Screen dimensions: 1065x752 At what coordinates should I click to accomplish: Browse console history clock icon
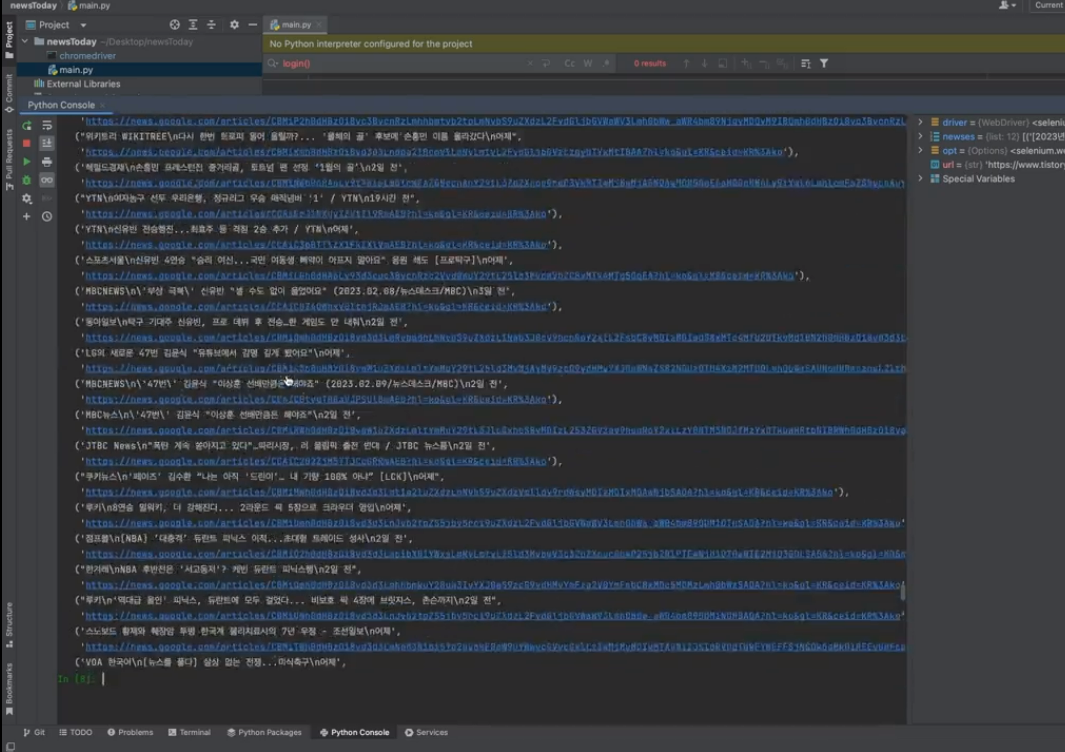coord(47,217)
